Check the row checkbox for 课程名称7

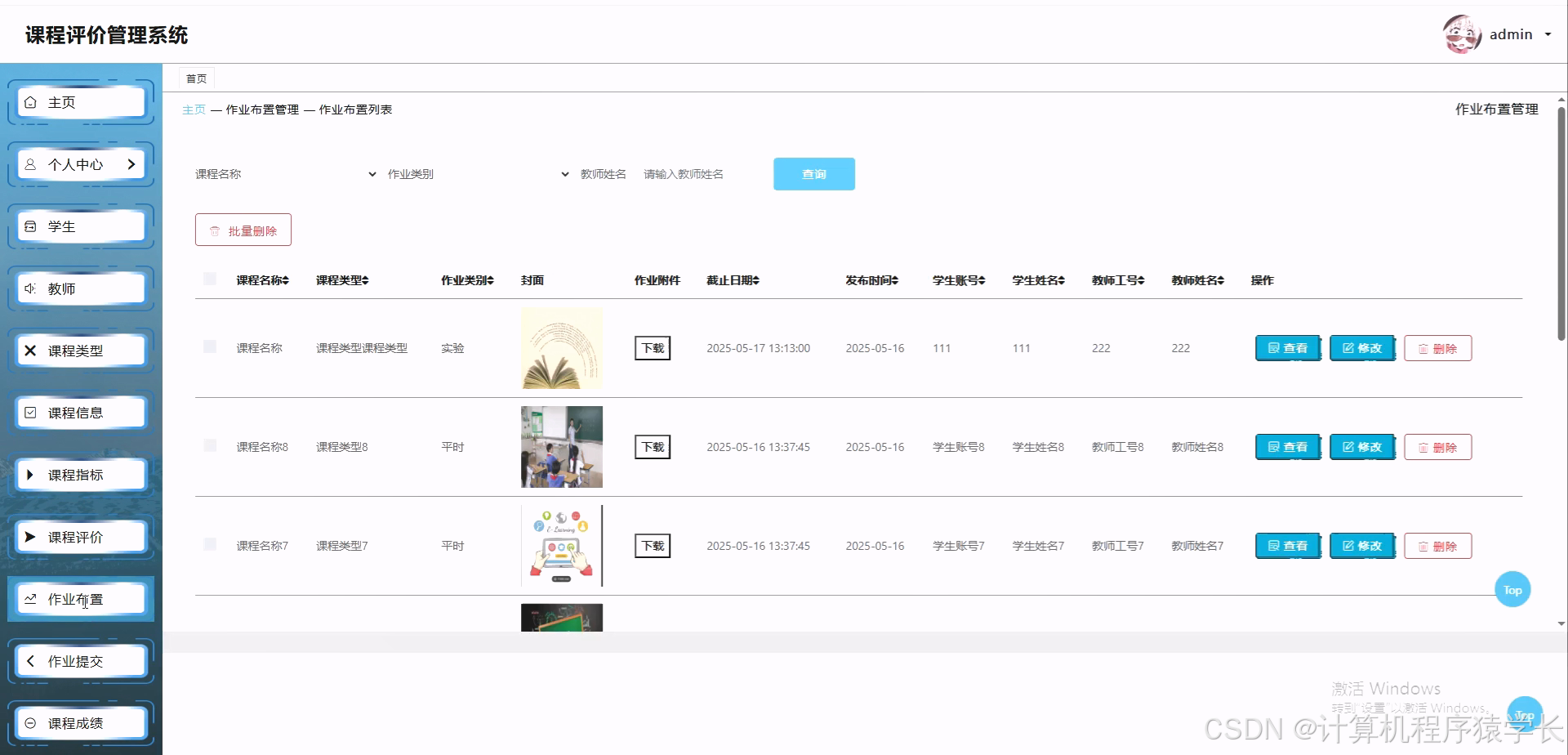click(210, 545)
